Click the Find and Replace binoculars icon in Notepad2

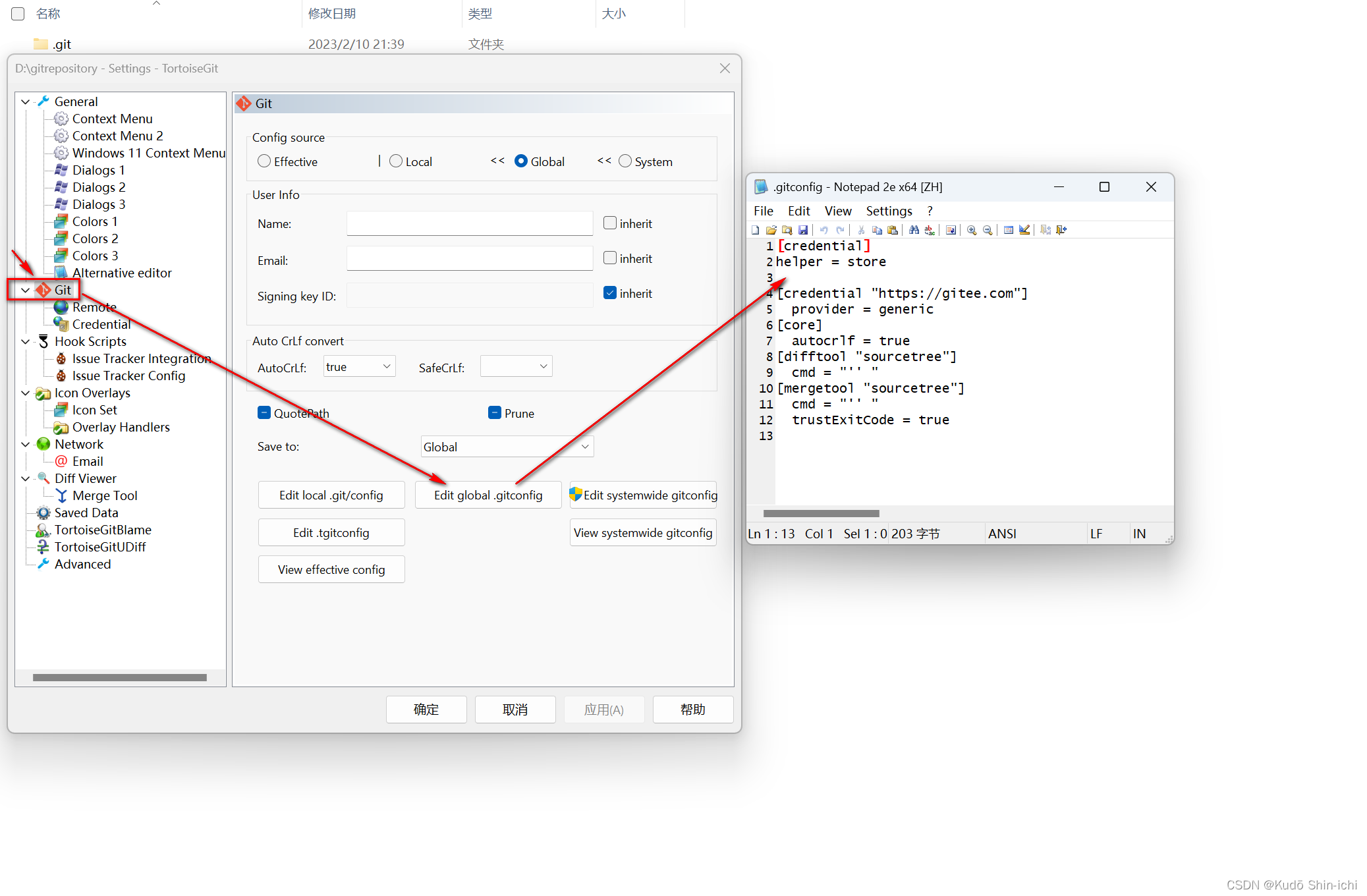tap(914, 229)
